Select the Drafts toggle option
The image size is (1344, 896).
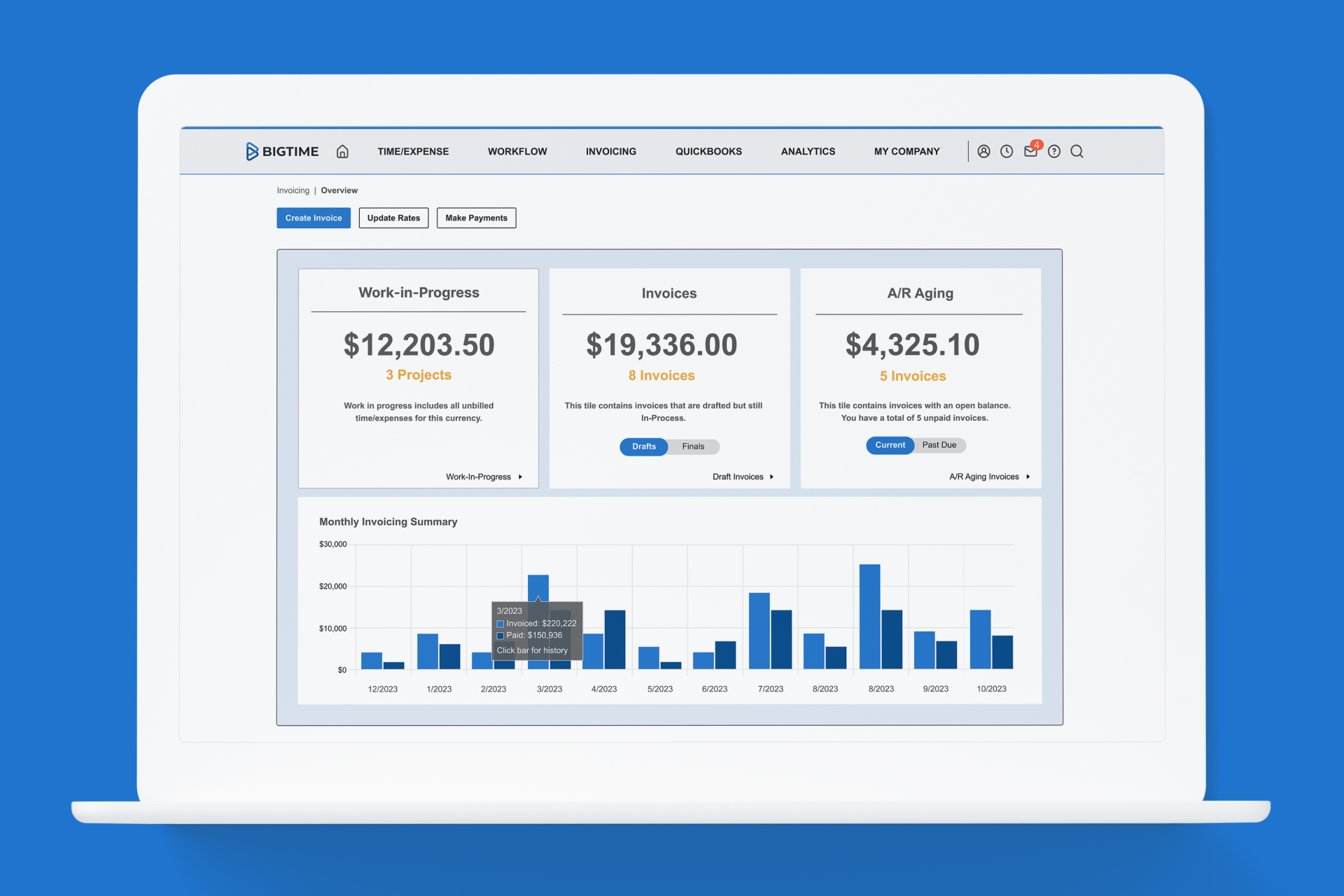(x=644, y=447)
